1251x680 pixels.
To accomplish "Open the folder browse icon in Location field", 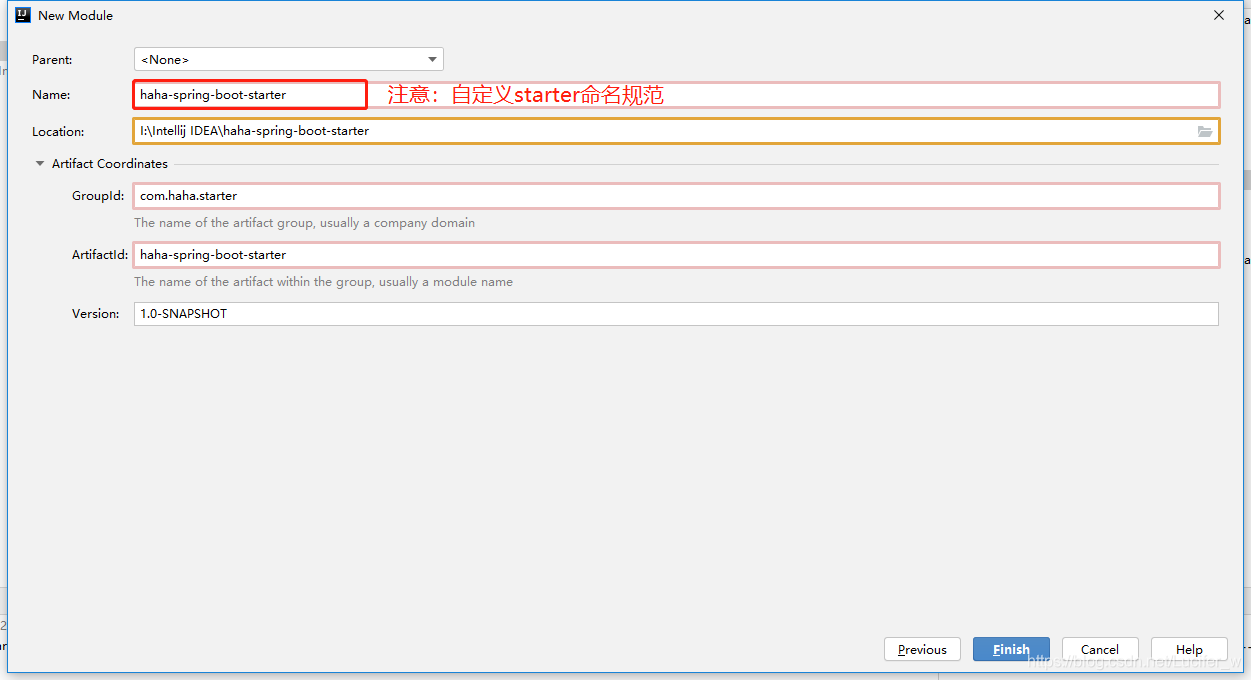I will click(1205, 131).
